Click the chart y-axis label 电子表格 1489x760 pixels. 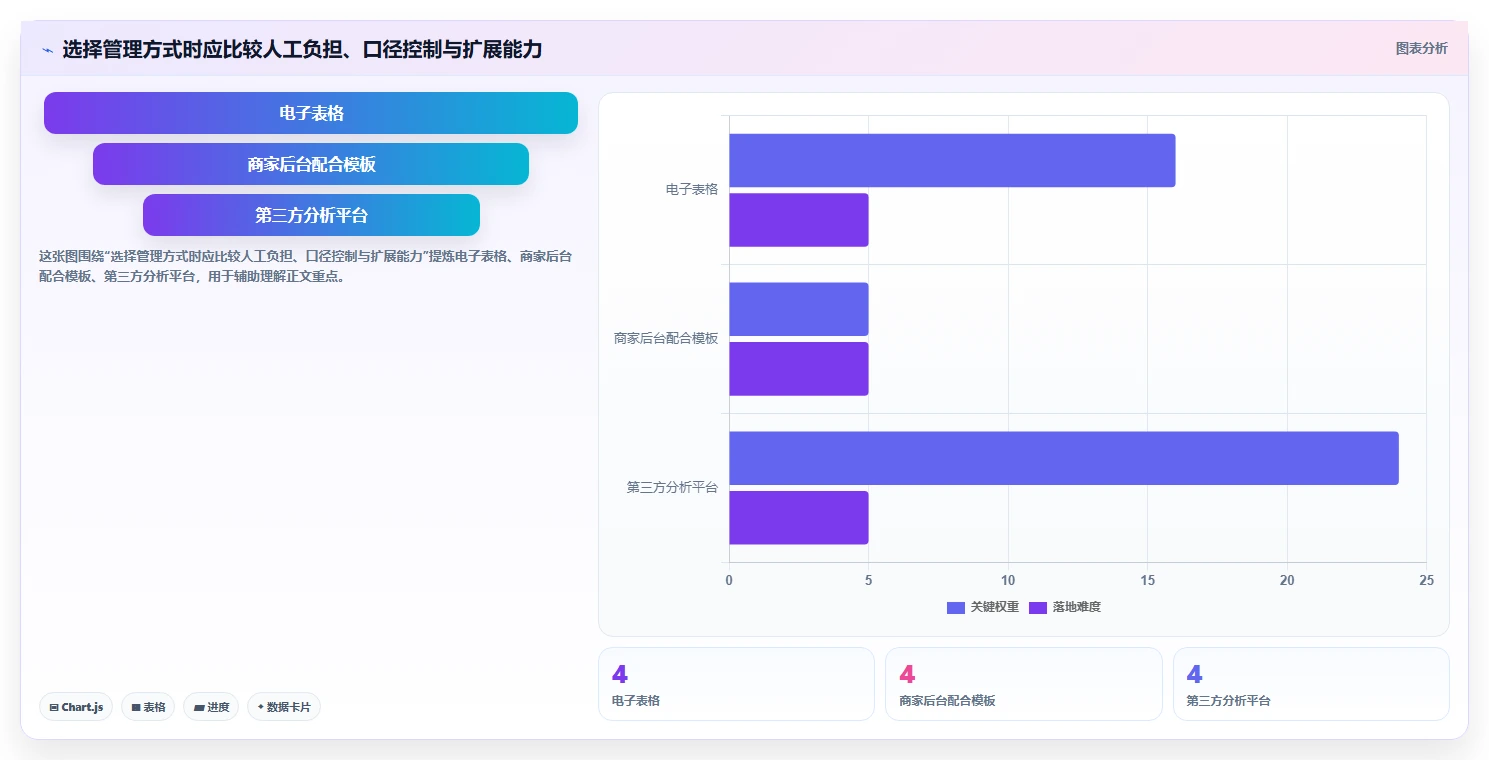click(692, 189)
